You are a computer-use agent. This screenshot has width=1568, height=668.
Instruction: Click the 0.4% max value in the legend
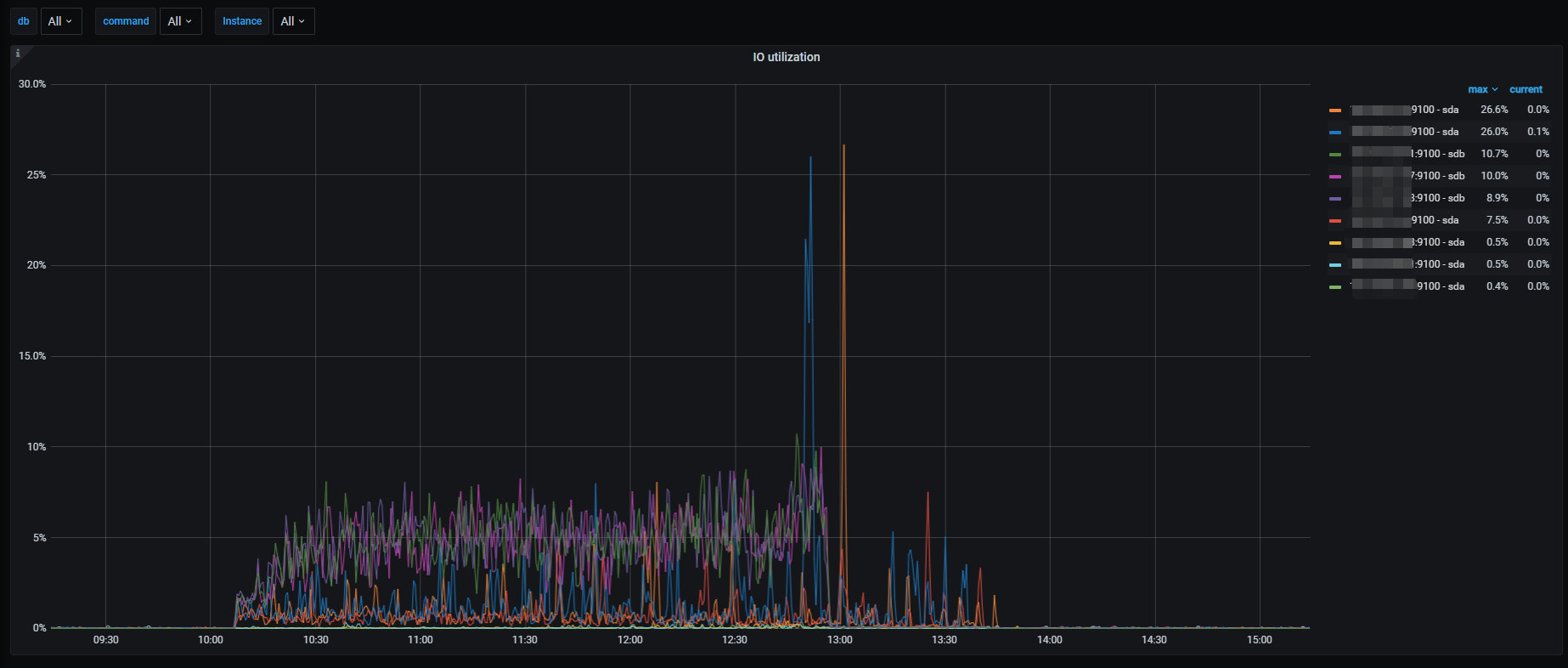[1497, 286]
